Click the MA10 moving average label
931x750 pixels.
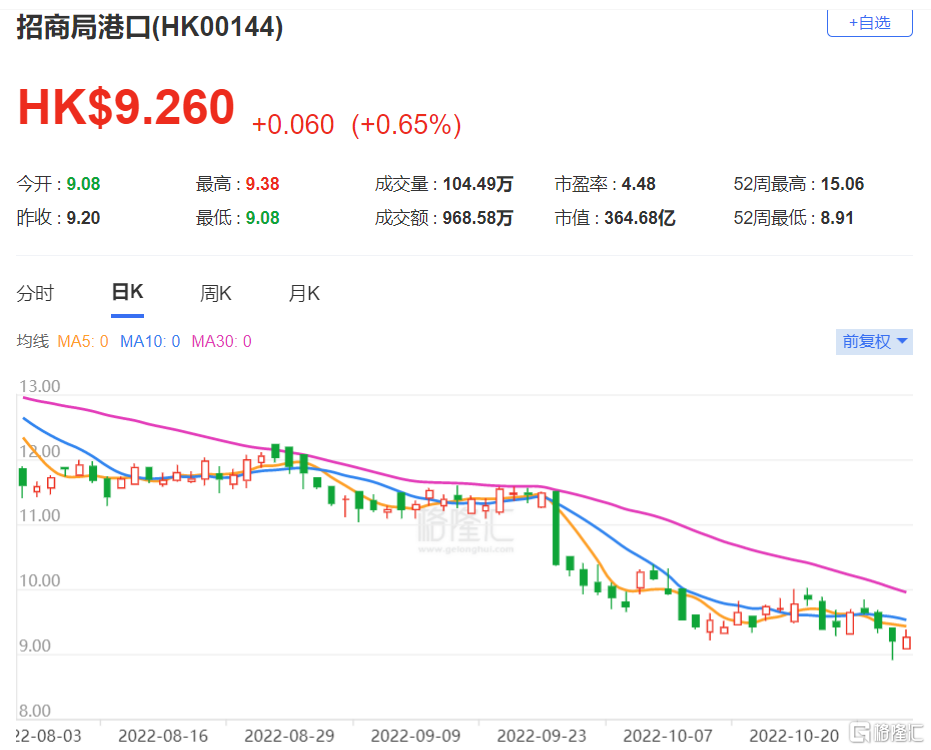point(150,341)
